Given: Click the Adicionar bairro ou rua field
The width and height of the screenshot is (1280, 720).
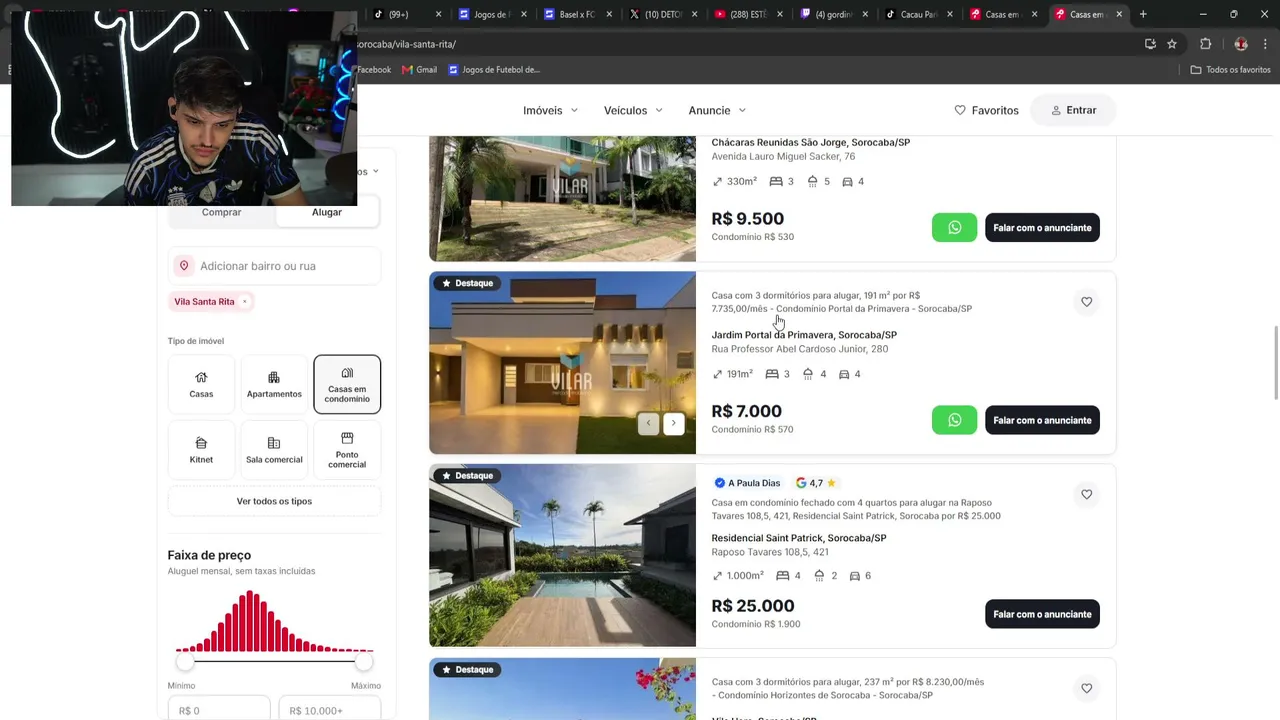Looking at the screenshot, I should pyautogui.click(x=274, y=266).
